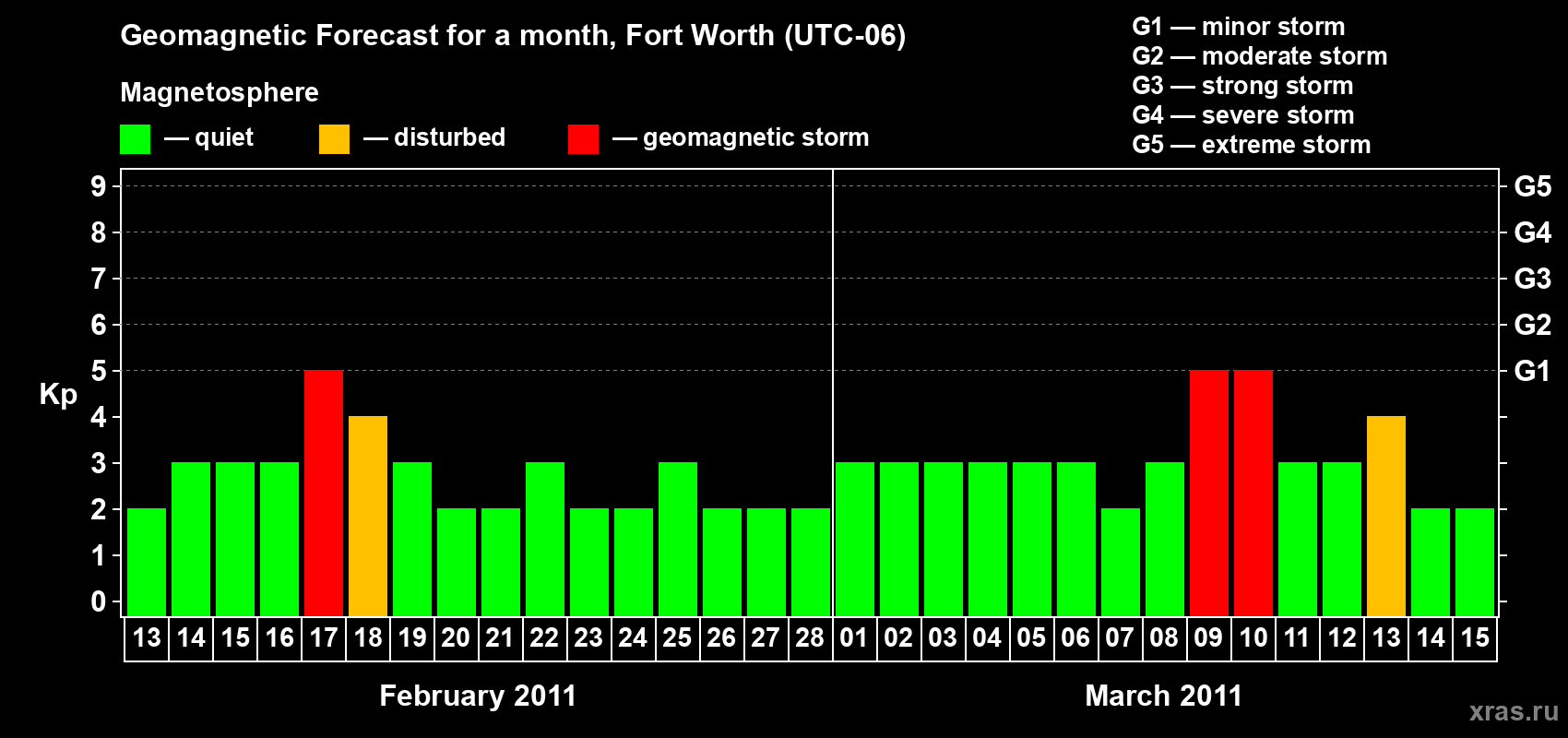Viewport: 1568px width, 738px height.
Task: Click the date cell '17' under February
Action: click(x=324, y=638)
